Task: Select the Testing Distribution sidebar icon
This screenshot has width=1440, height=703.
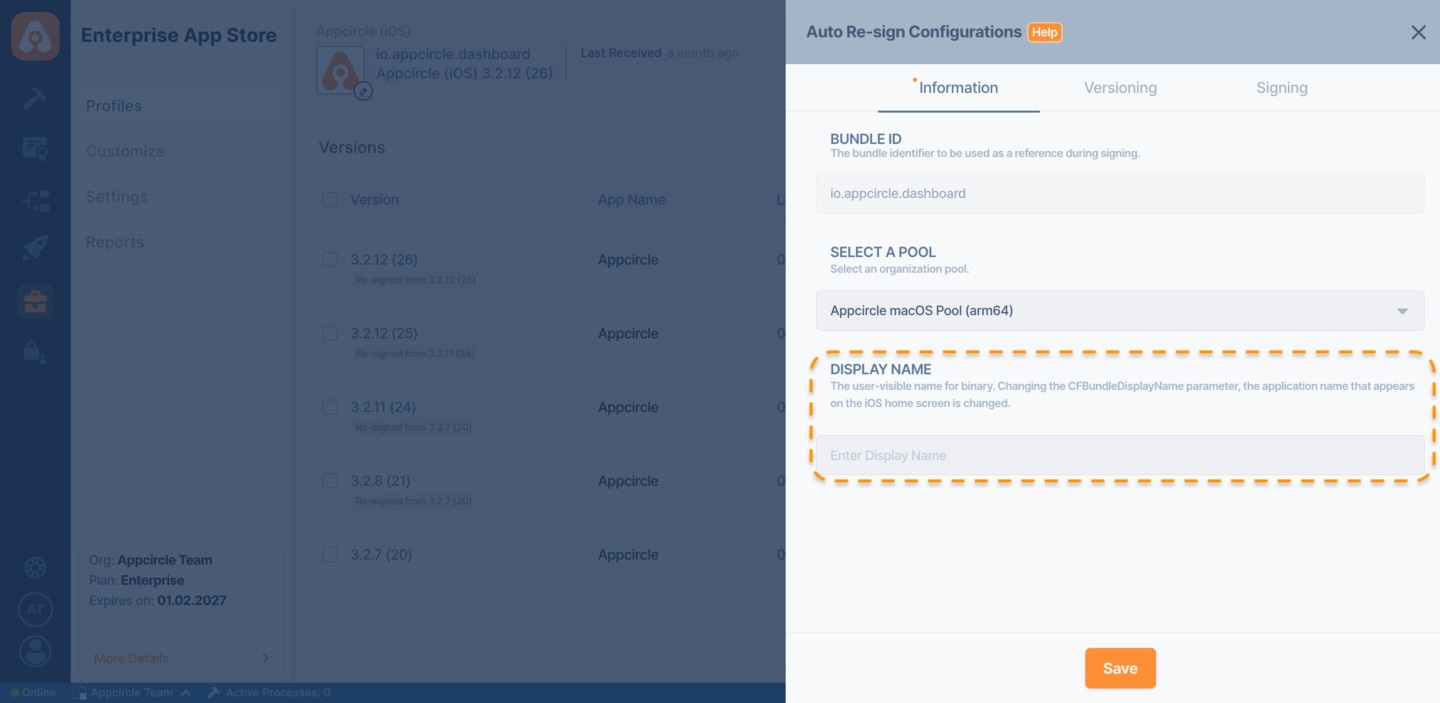Action: coord(35,148)
